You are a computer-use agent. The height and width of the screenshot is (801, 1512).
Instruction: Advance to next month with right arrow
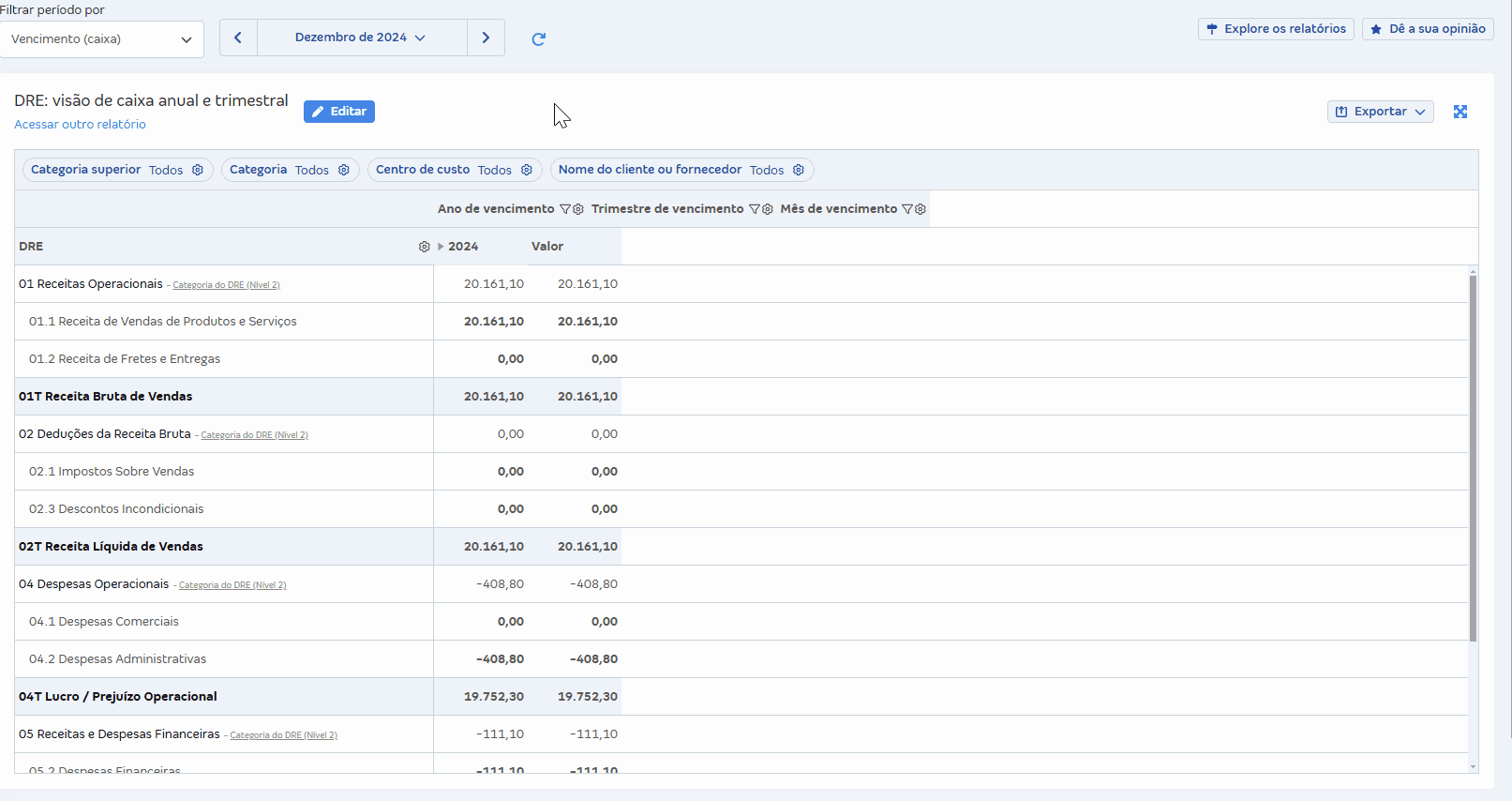click(486, 38)
